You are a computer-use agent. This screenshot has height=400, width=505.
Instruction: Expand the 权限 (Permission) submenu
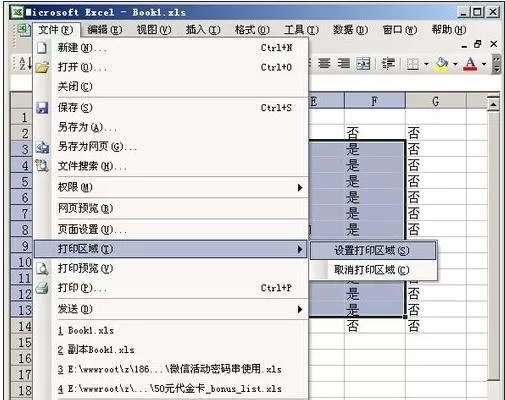click(x=171, y=187)
